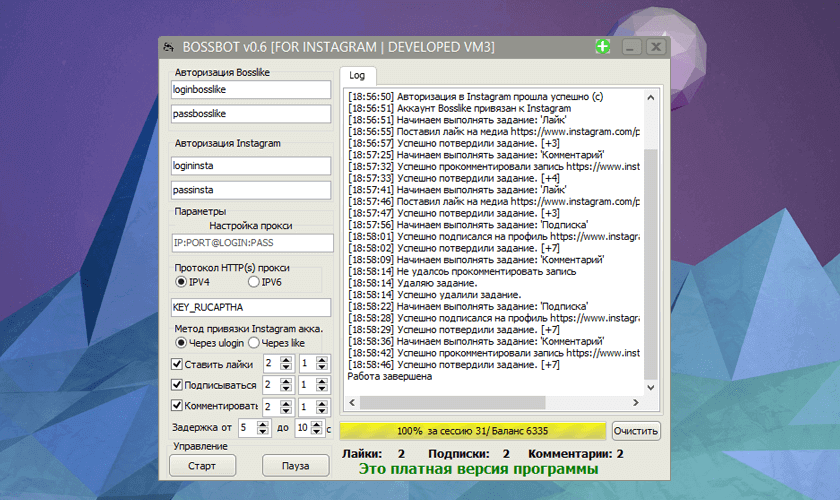The image size is (840, 500).
Task: Toggle the 'Подписываться' checkbox
Action: [x=177, y=385]
